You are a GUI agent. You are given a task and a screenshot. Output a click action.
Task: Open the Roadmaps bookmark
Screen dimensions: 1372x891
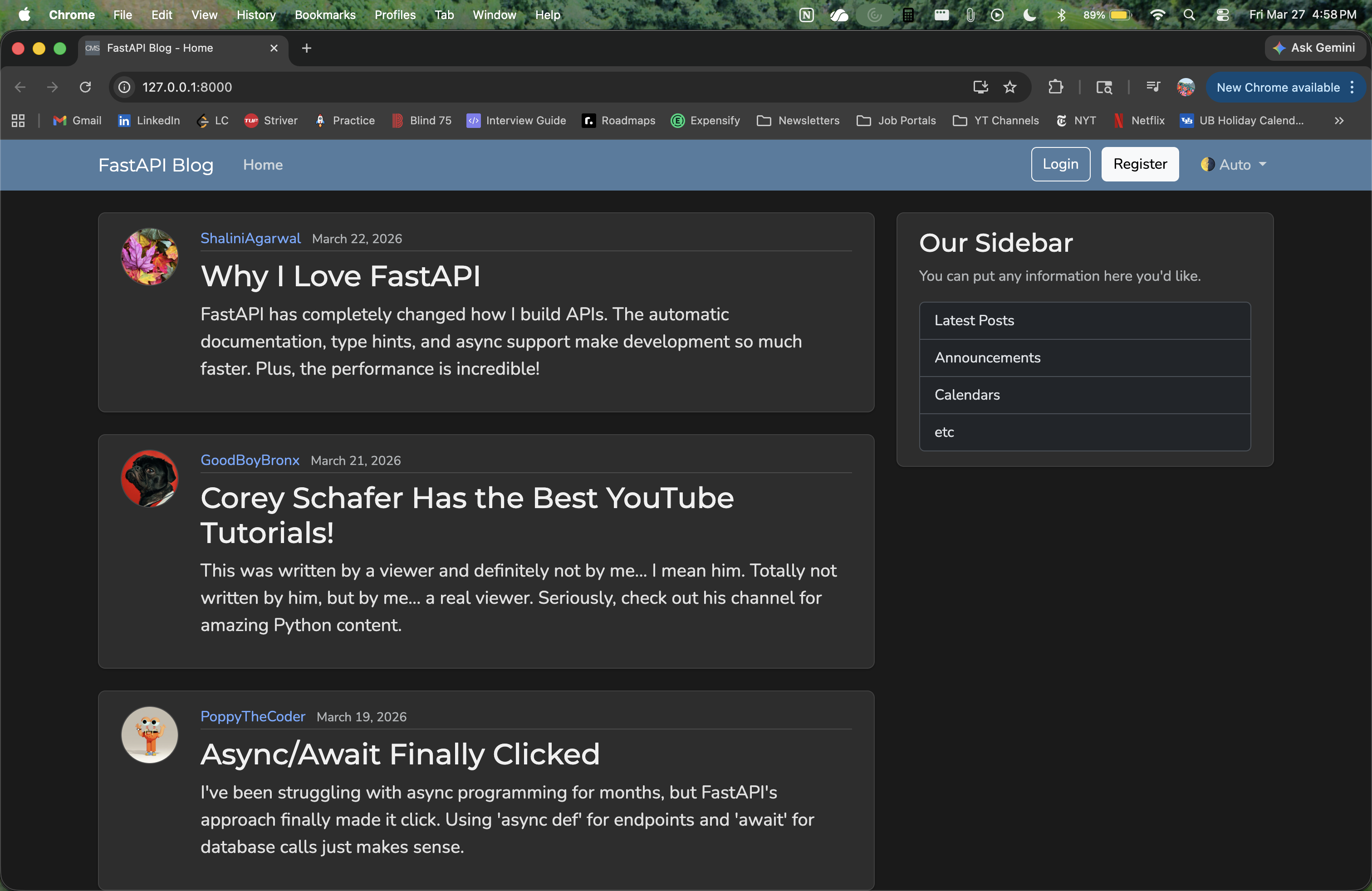(x=618, y=121)
